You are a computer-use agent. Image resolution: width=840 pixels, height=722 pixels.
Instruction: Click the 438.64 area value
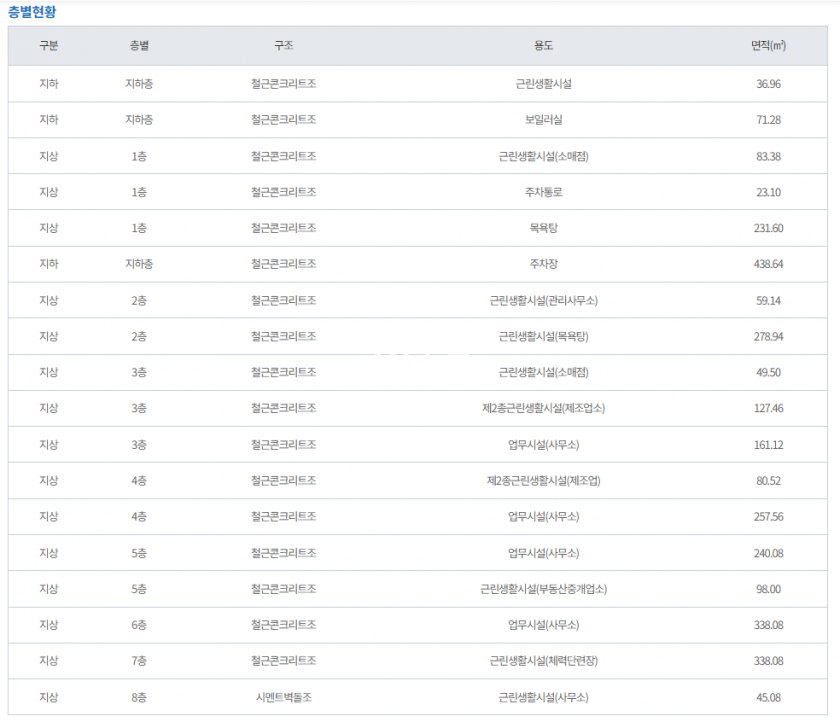pyautogui.click(x=768, y=264)
